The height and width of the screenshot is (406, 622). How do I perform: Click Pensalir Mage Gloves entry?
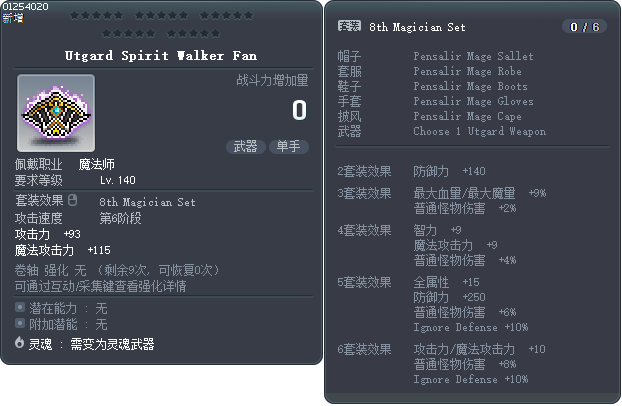click(473, 102)
